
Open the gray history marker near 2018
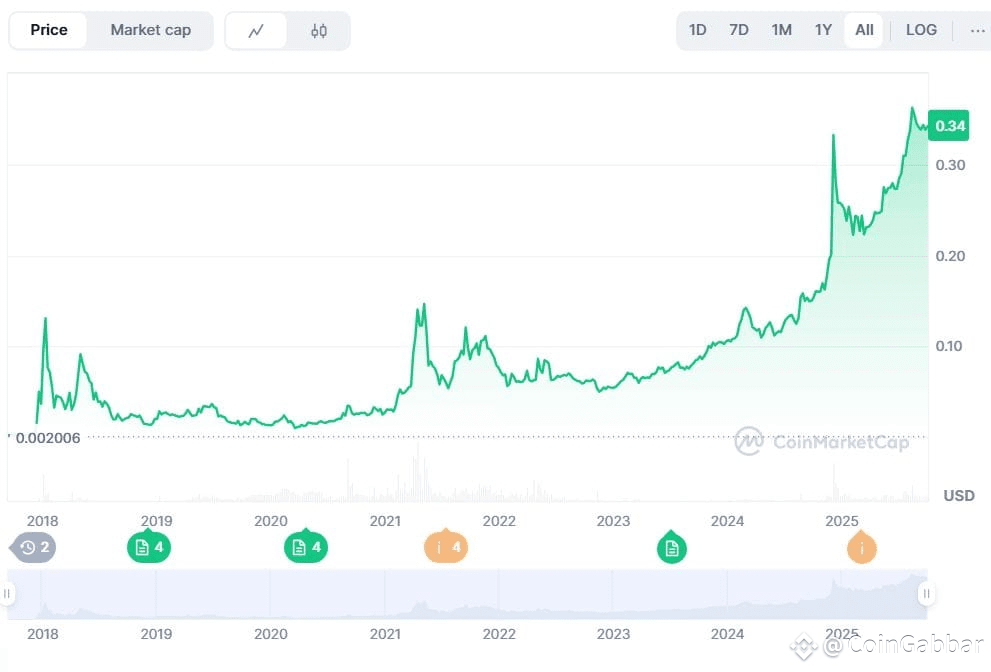[x=34, y=547]
